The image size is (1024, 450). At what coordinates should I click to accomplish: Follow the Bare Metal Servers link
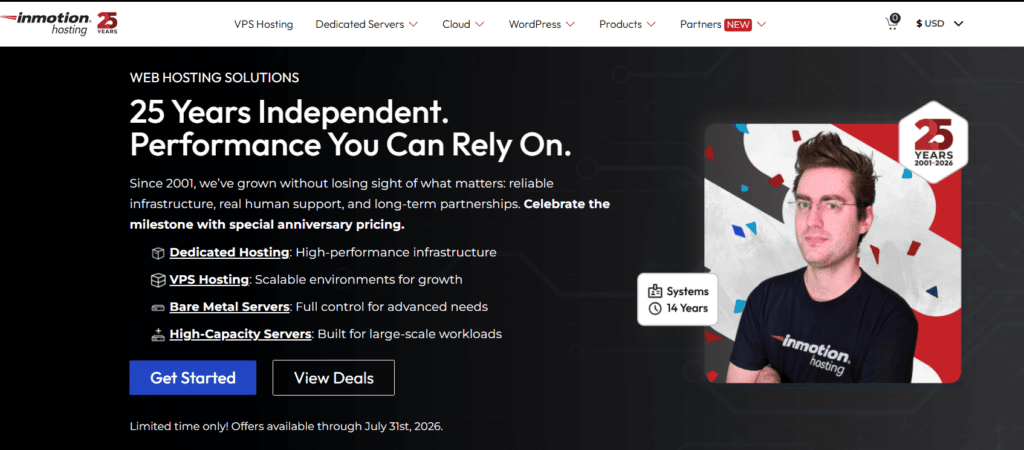(x=229, y=306)
